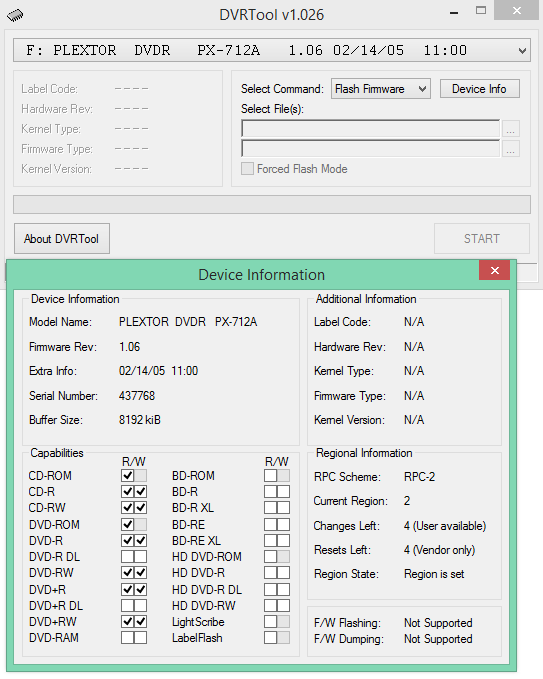
Task: Click the flashing progress bar
Action: 272,204
